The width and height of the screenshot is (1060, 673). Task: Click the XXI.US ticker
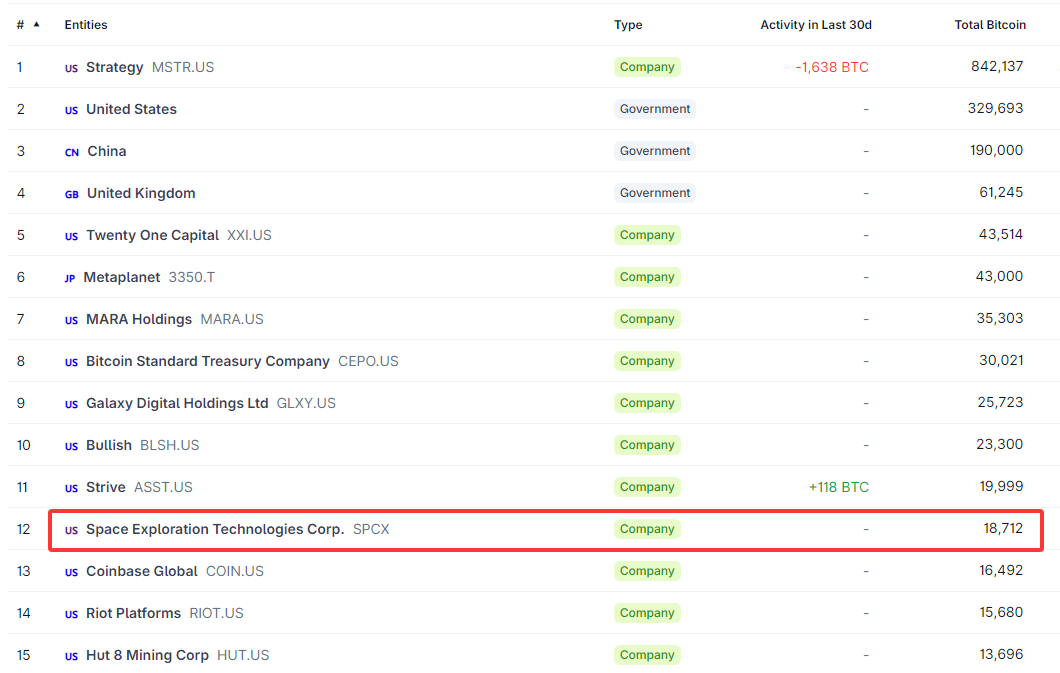(249, 235)
